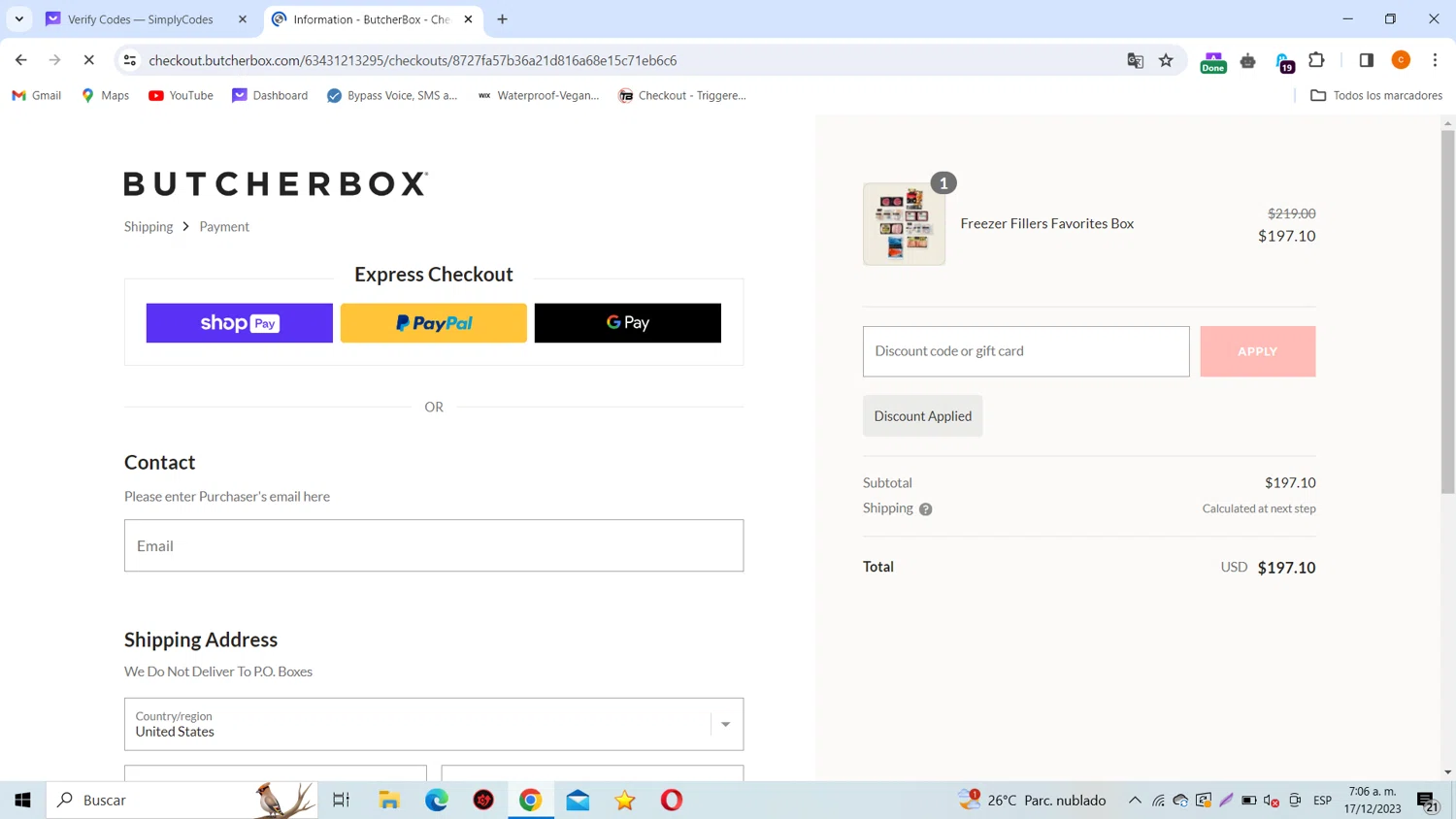Close the ButcherBox checkout tab
This screenshot has height=819, width=1456.
pyautogui.click(x=468, y=19)
